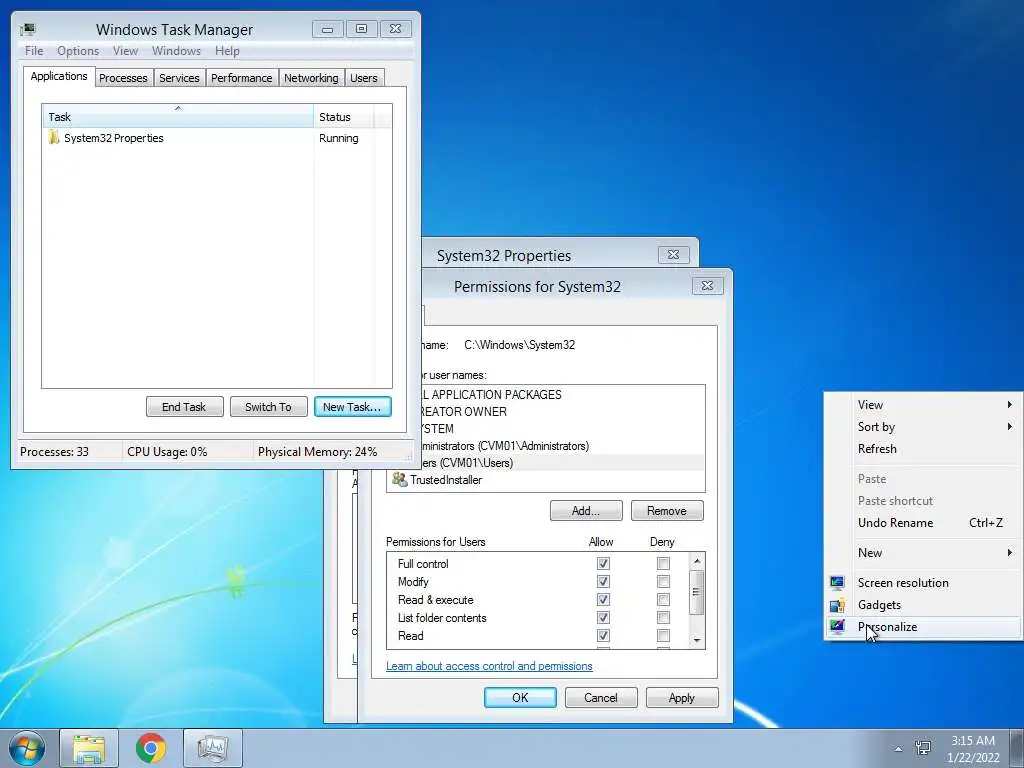
Task: Click the network tray icon
Action: [923, 748]
